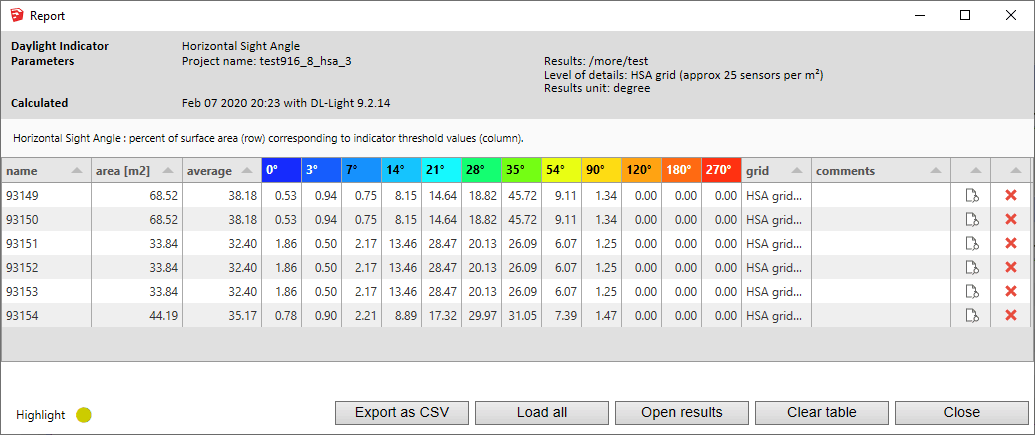1035x435 pixels.
Task: Select the 270° red threshold header
Action: click(x=721, y=170)
